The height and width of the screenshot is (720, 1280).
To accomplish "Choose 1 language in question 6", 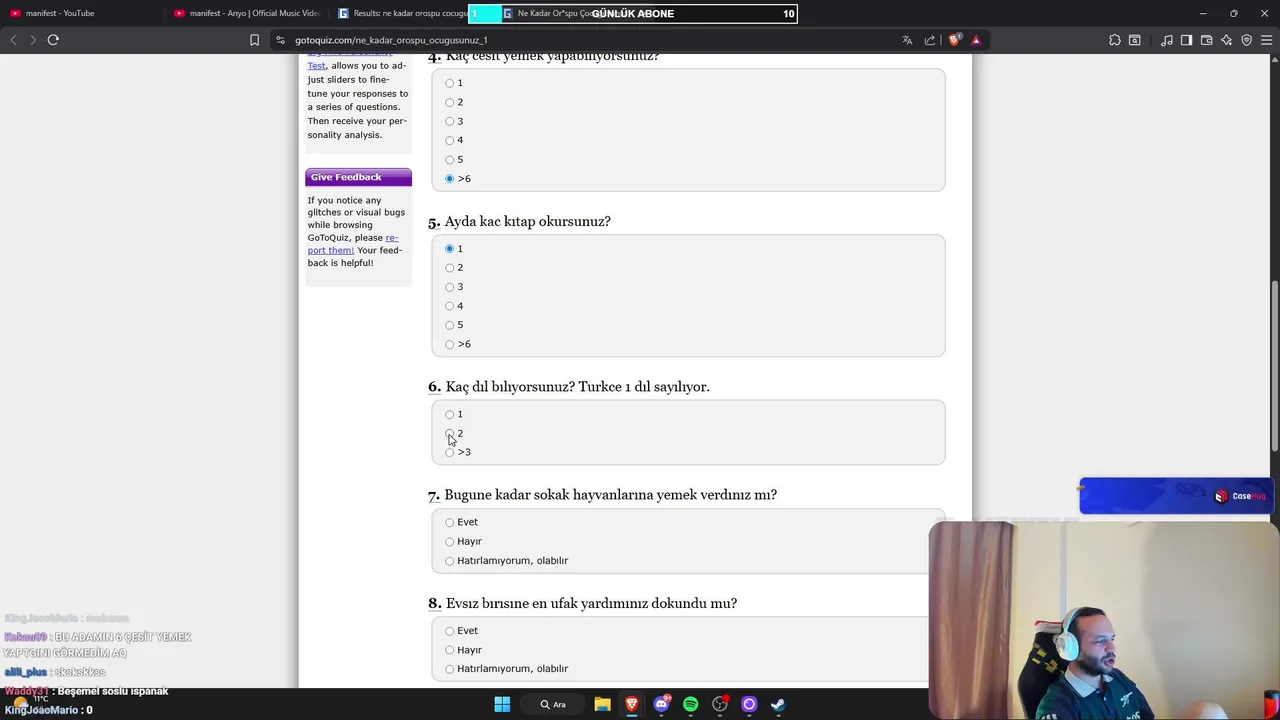I will pos(450,414).
